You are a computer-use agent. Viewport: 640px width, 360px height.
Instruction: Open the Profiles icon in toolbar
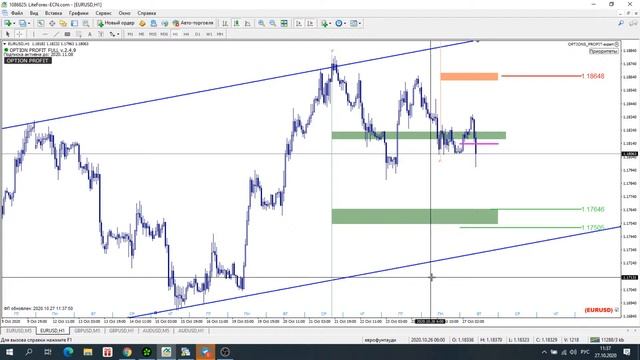click(x=22, y=24)
